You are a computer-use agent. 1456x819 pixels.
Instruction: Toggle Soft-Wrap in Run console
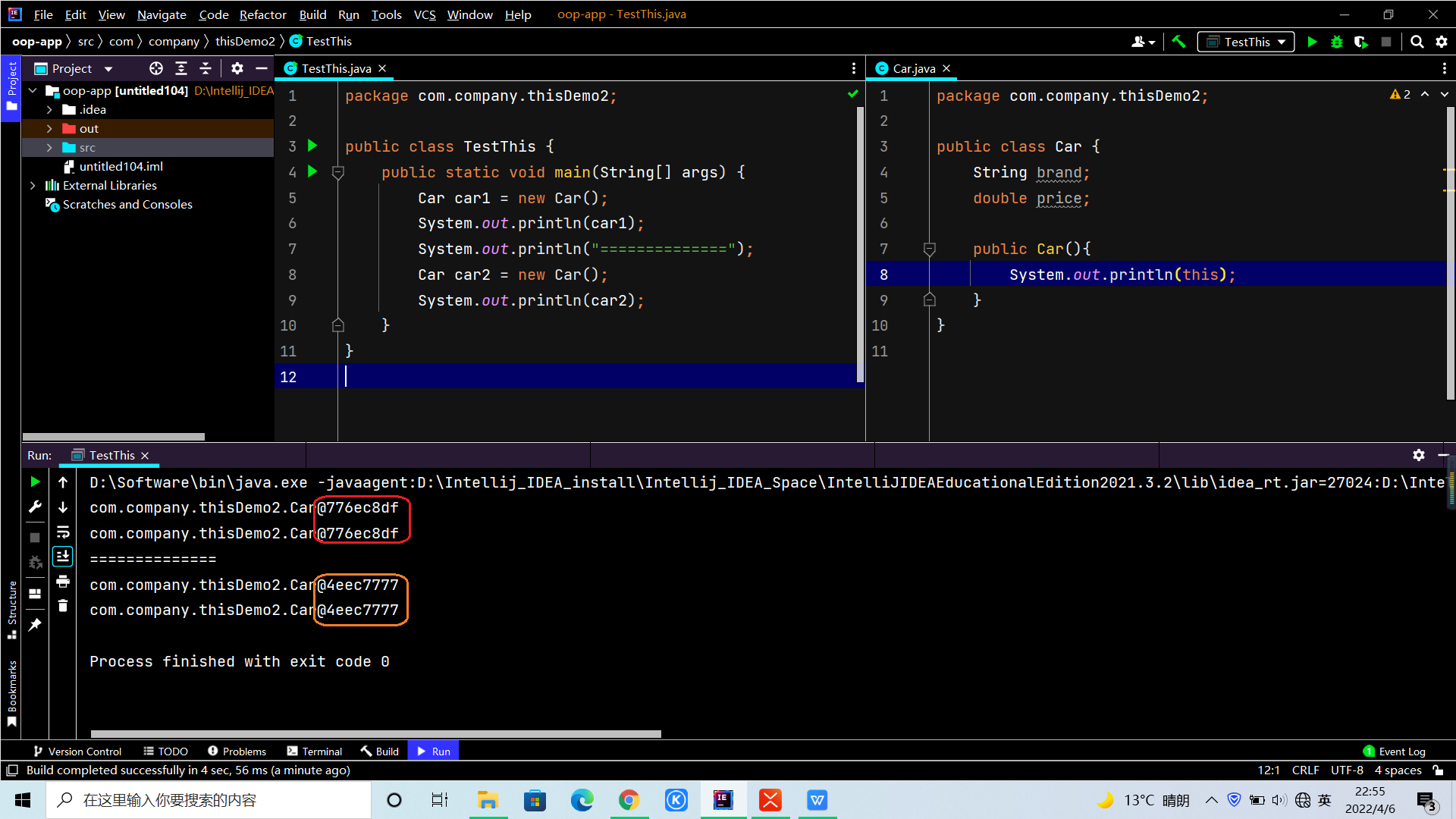[x=63, y=532]
